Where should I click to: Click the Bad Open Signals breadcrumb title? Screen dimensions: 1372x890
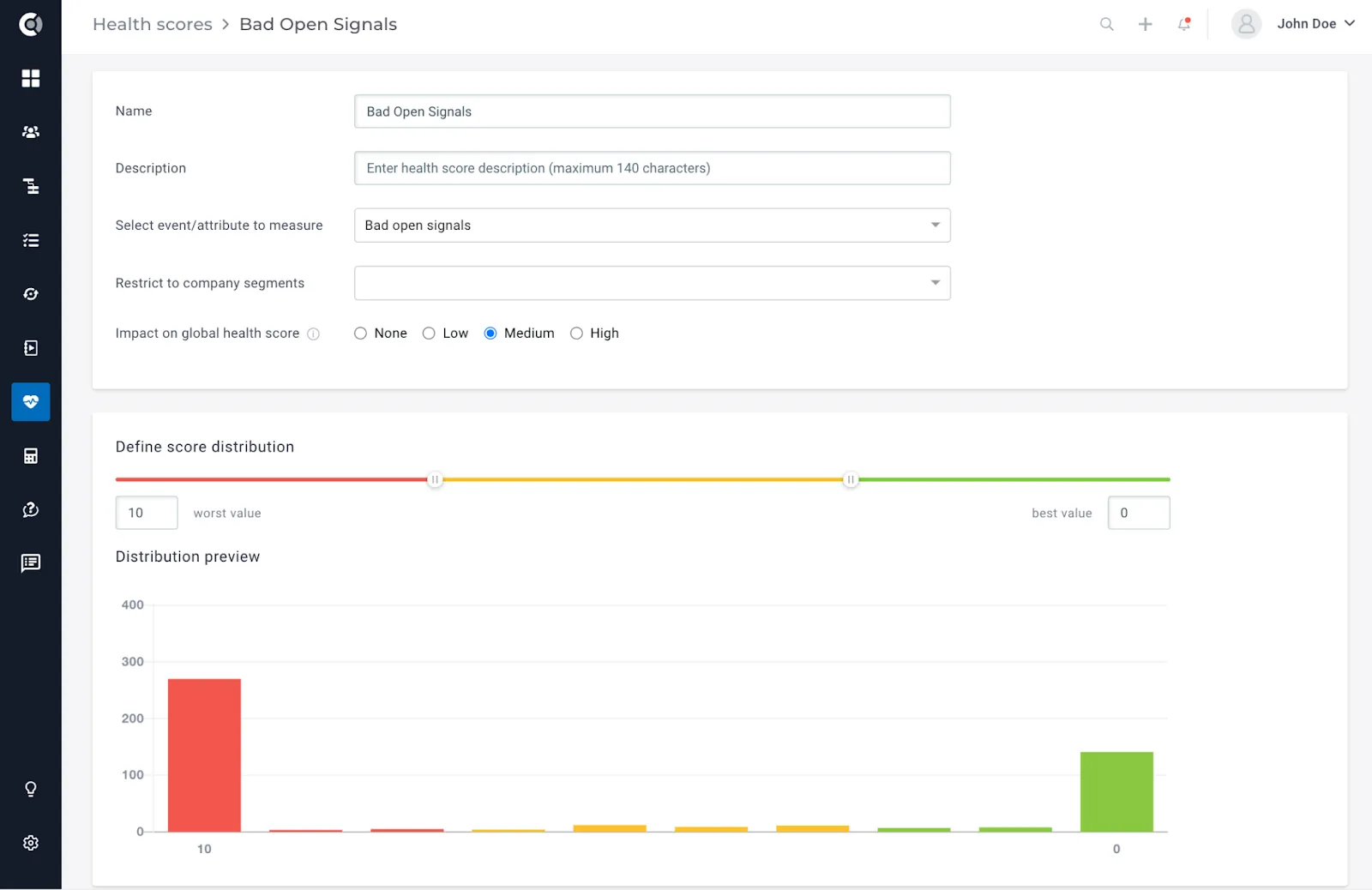pyautogui.click(x=318, y=24)
